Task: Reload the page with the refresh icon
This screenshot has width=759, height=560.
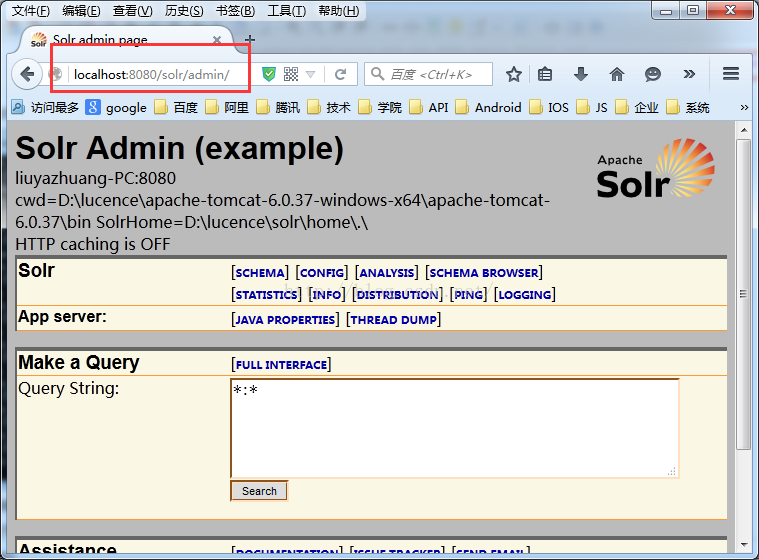Action: [x=341, y=75]
